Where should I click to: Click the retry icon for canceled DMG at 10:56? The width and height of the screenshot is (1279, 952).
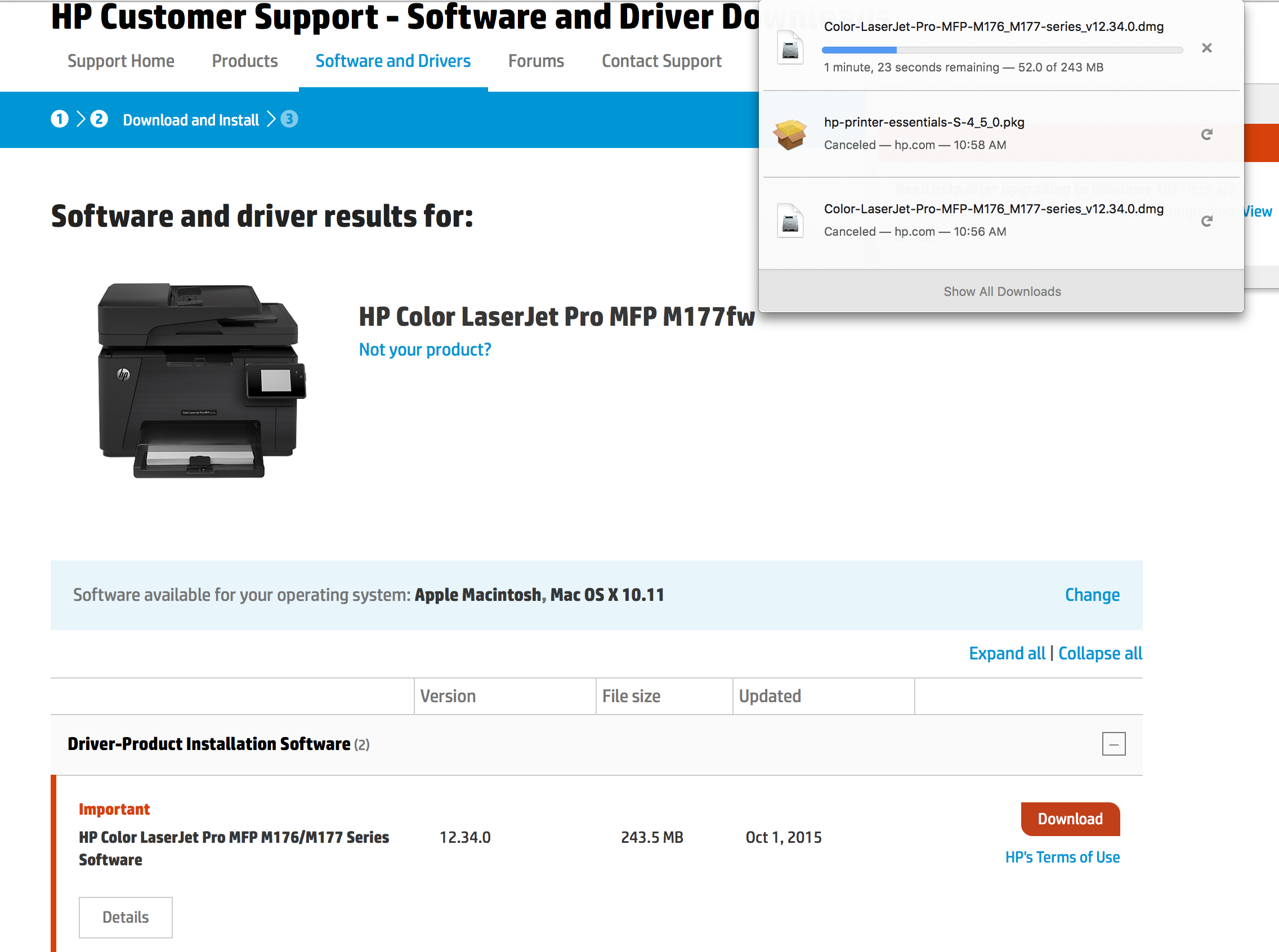pyautogui.click(x=1207, y=220)
